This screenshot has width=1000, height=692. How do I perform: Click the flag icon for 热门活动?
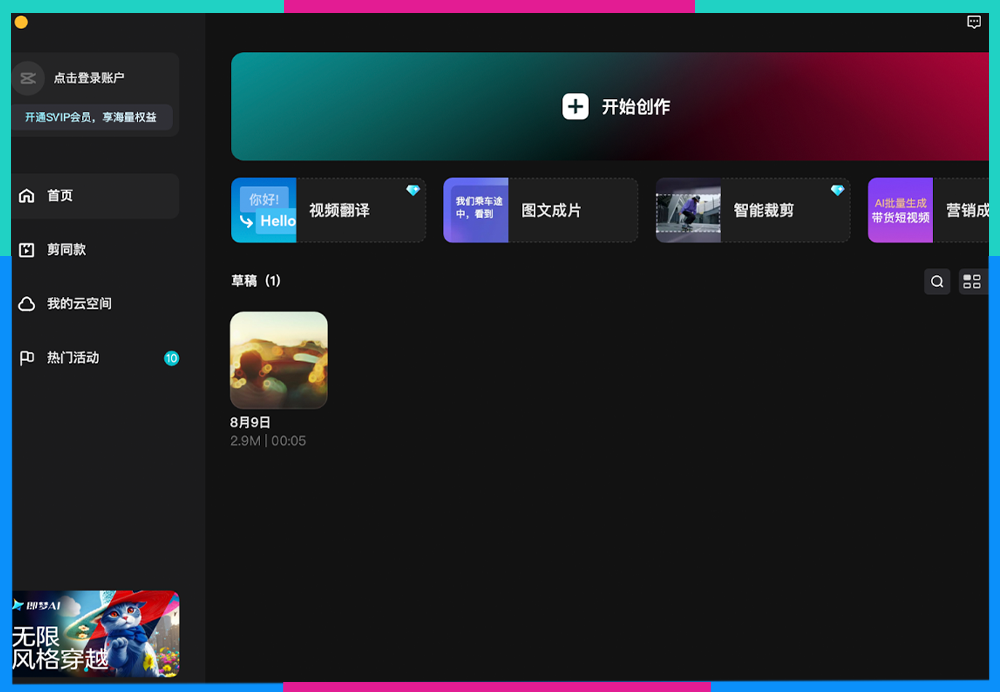(x=27, y=358)
